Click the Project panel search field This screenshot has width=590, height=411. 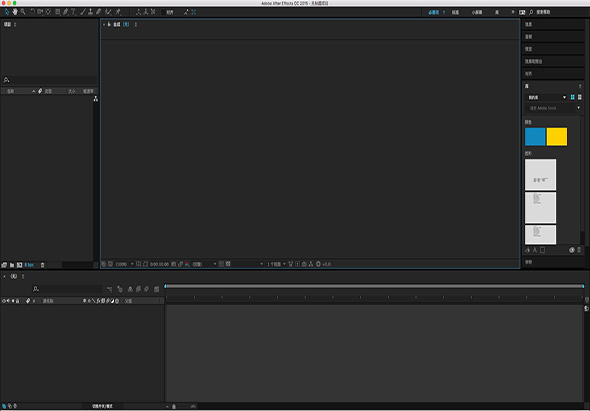tap(50, 80)
